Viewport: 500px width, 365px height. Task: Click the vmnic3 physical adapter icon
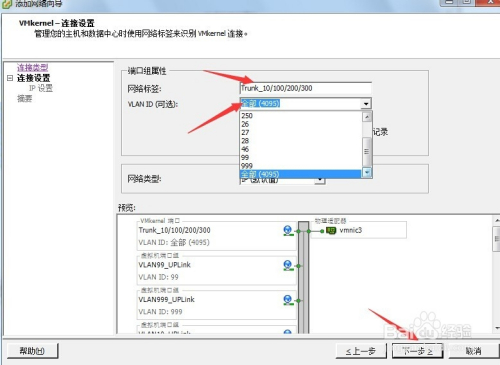click(331, 230)
